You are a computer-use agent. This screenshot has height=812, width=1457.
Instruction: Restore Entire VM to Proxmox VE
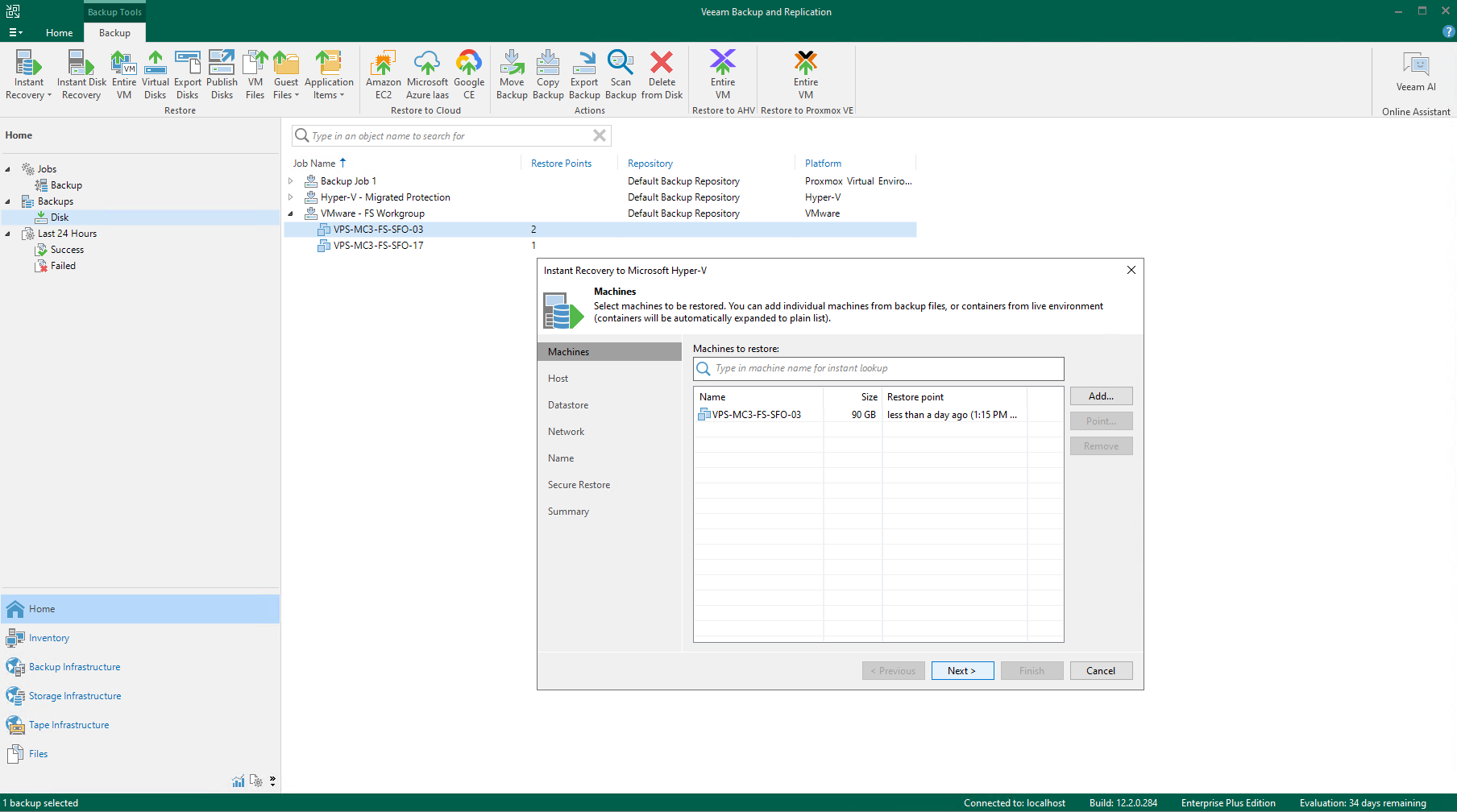pos(806,74)
